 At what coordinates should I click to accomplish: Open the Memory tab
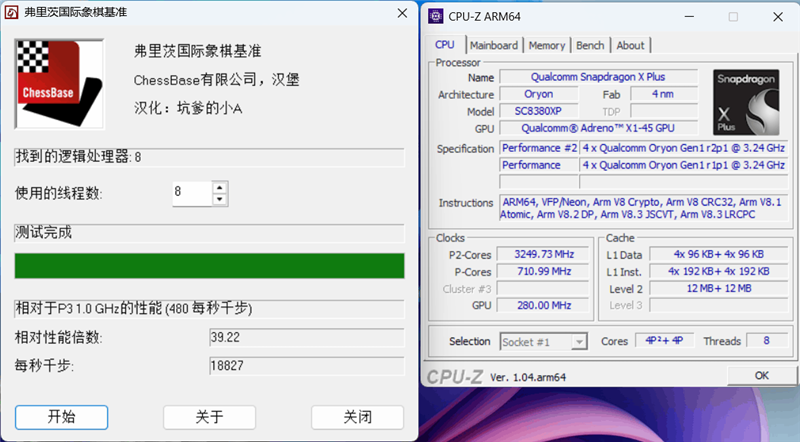click(x=546, y=45)
